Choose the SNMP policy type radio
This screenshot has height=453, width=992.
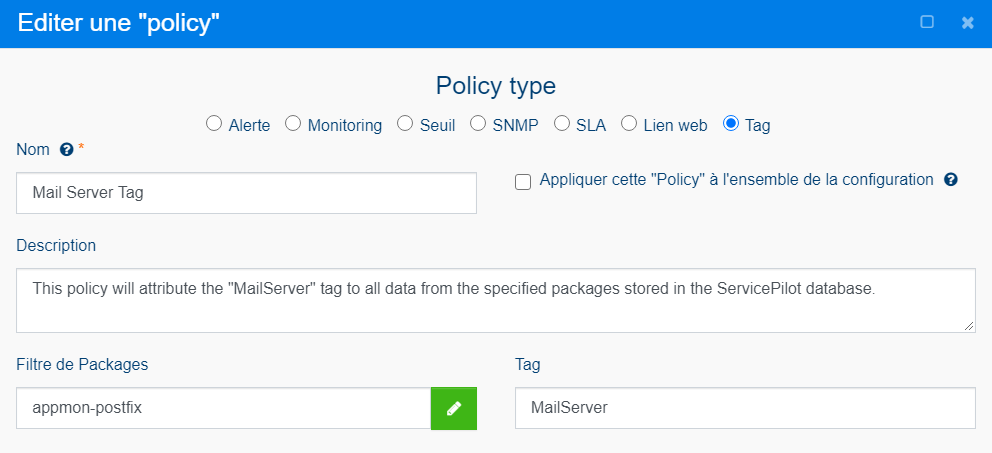coord(478,123)
